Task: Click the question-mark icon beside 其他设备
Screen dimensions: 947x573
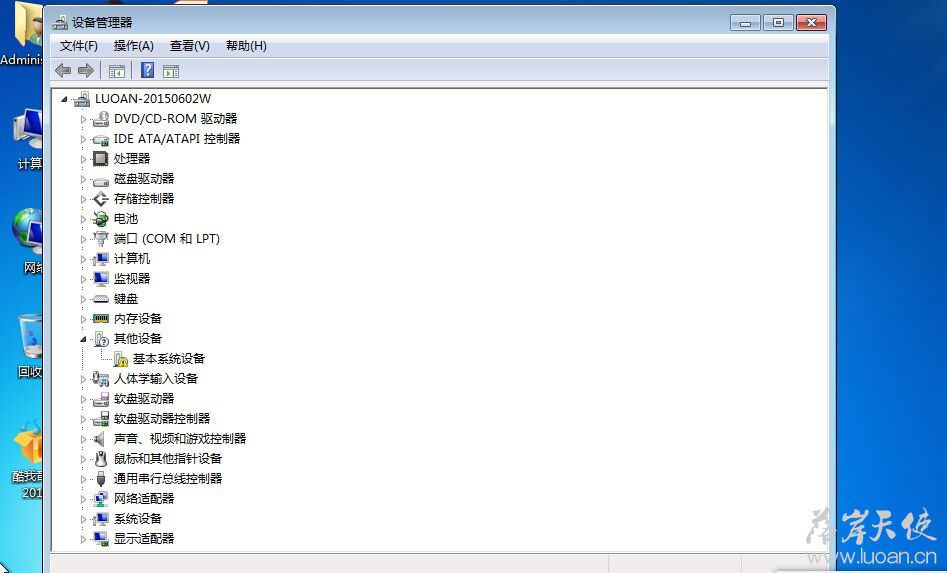Action: pyautogui.click(x=101, y=339)
